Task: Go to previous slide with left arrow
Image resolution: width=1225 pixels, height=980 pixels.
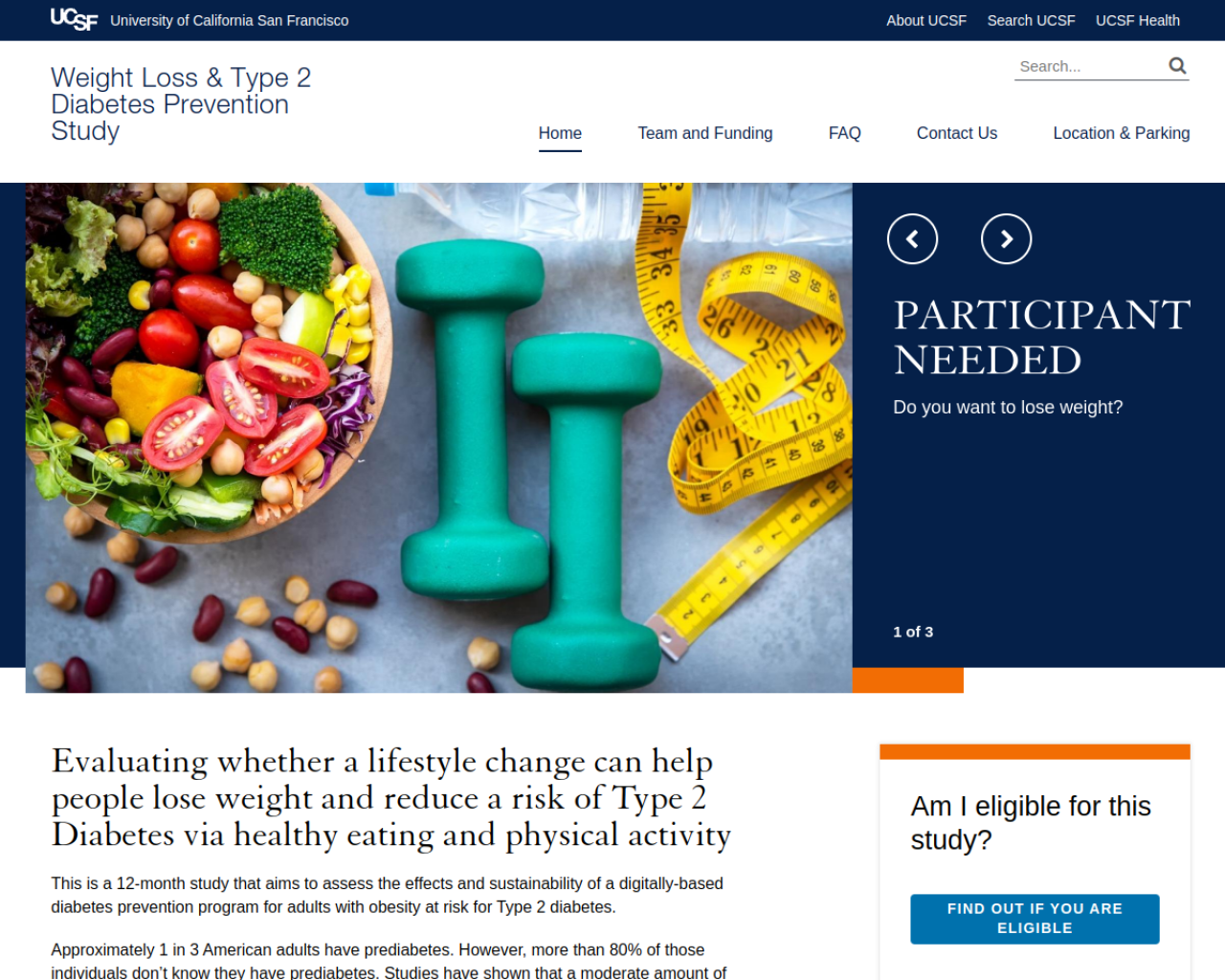Action: click(x=912, y=239)
